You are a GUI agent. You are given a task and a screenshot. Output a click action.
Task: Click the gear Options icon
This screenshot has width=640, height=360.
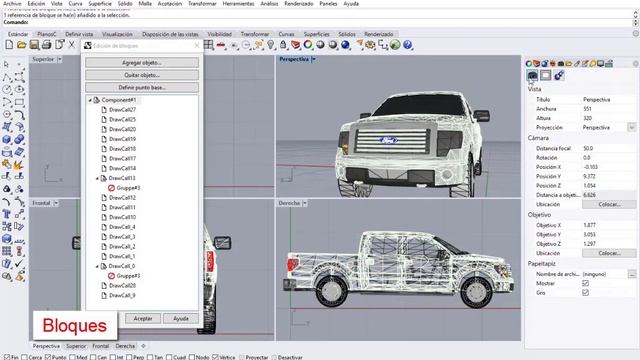click(x=370, y=45)
